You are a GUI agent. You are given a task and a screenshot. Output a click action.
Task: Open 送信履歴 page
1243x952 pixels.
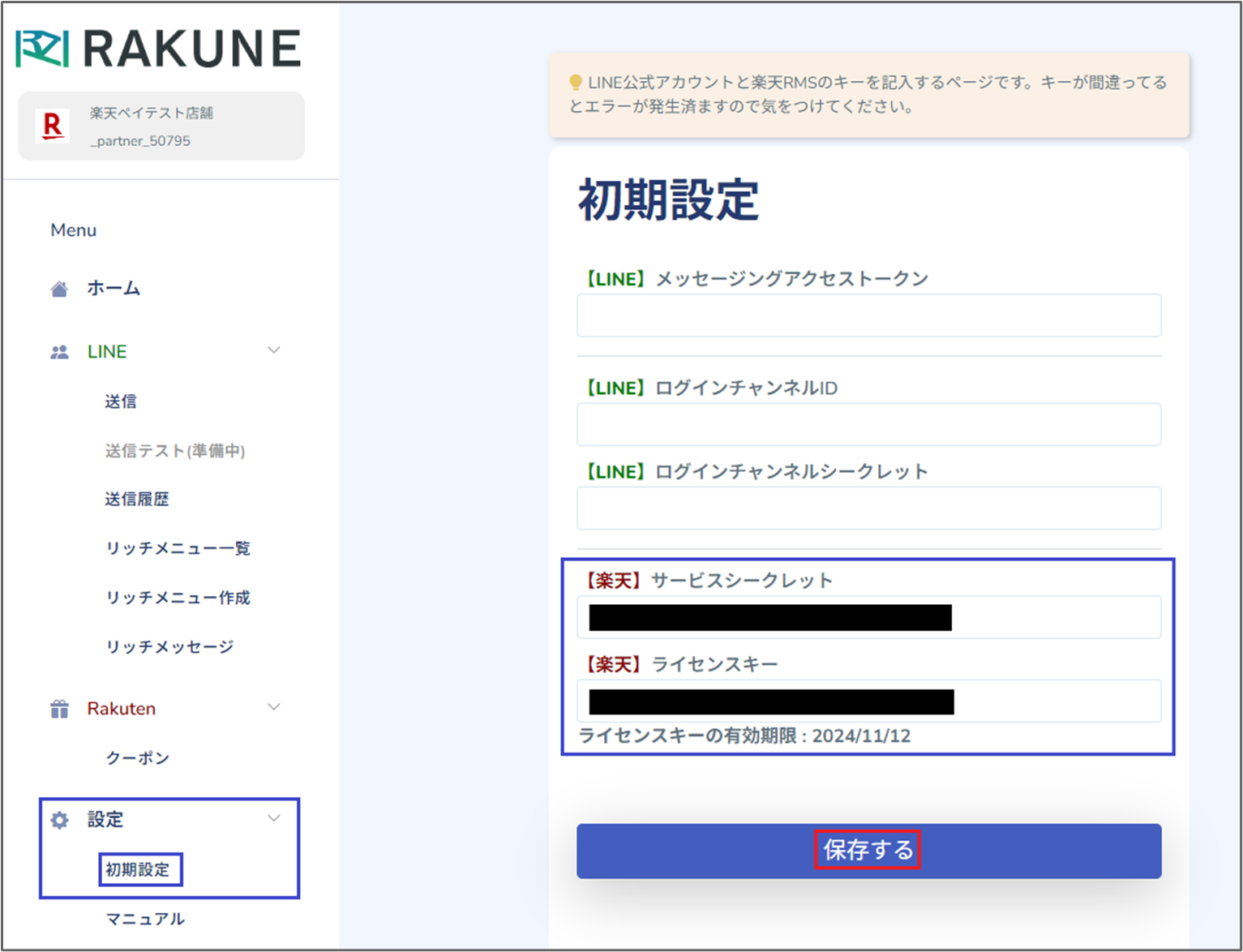click(x=137, y=500)
